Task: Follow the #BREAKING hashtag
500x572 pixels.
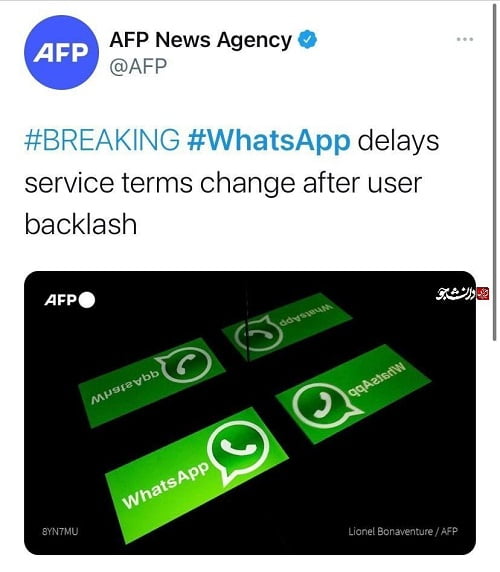Action: pyautogui.click(x=102, y=140)
